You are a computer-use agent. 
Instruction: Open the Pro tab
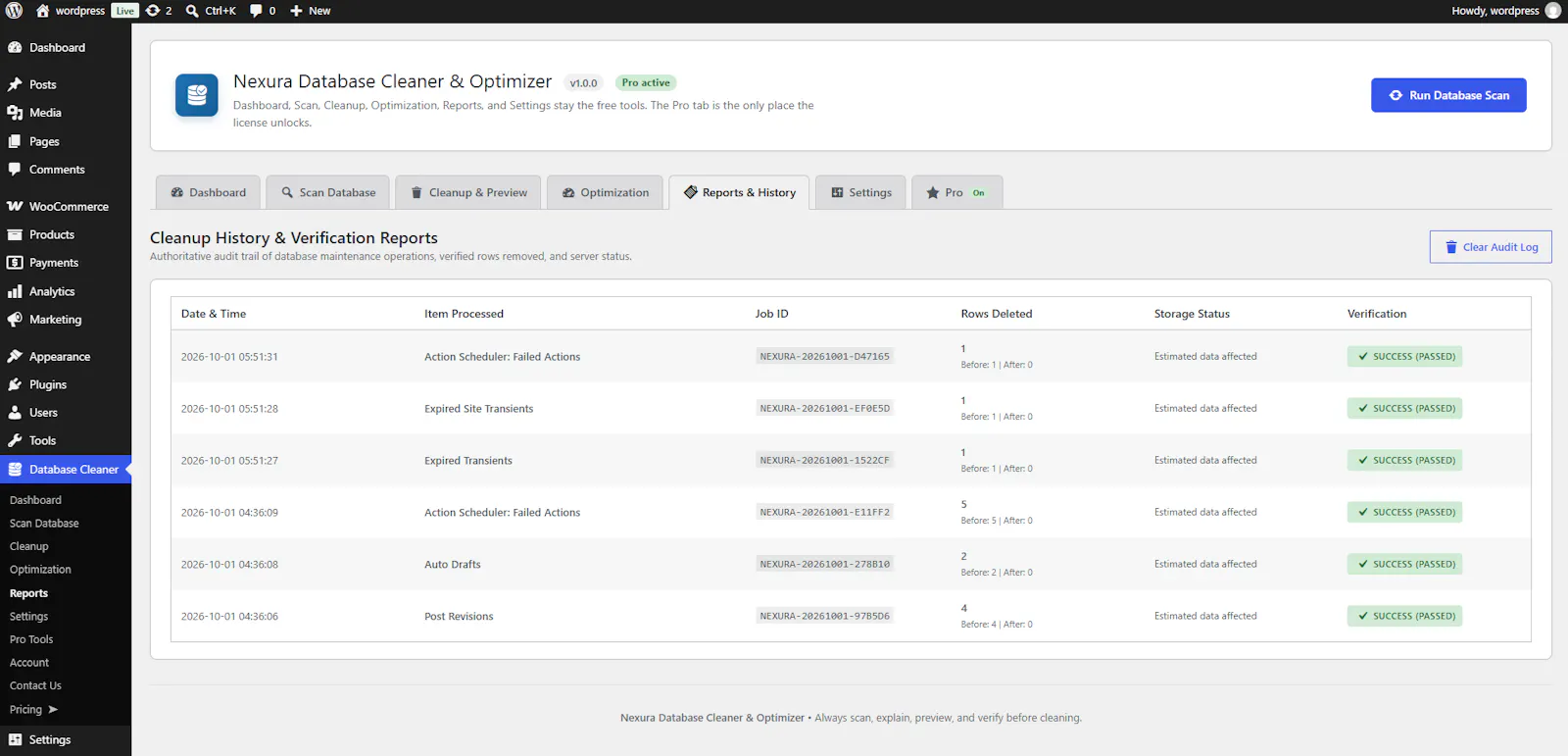pyautogui.click(x=956, y=192)
